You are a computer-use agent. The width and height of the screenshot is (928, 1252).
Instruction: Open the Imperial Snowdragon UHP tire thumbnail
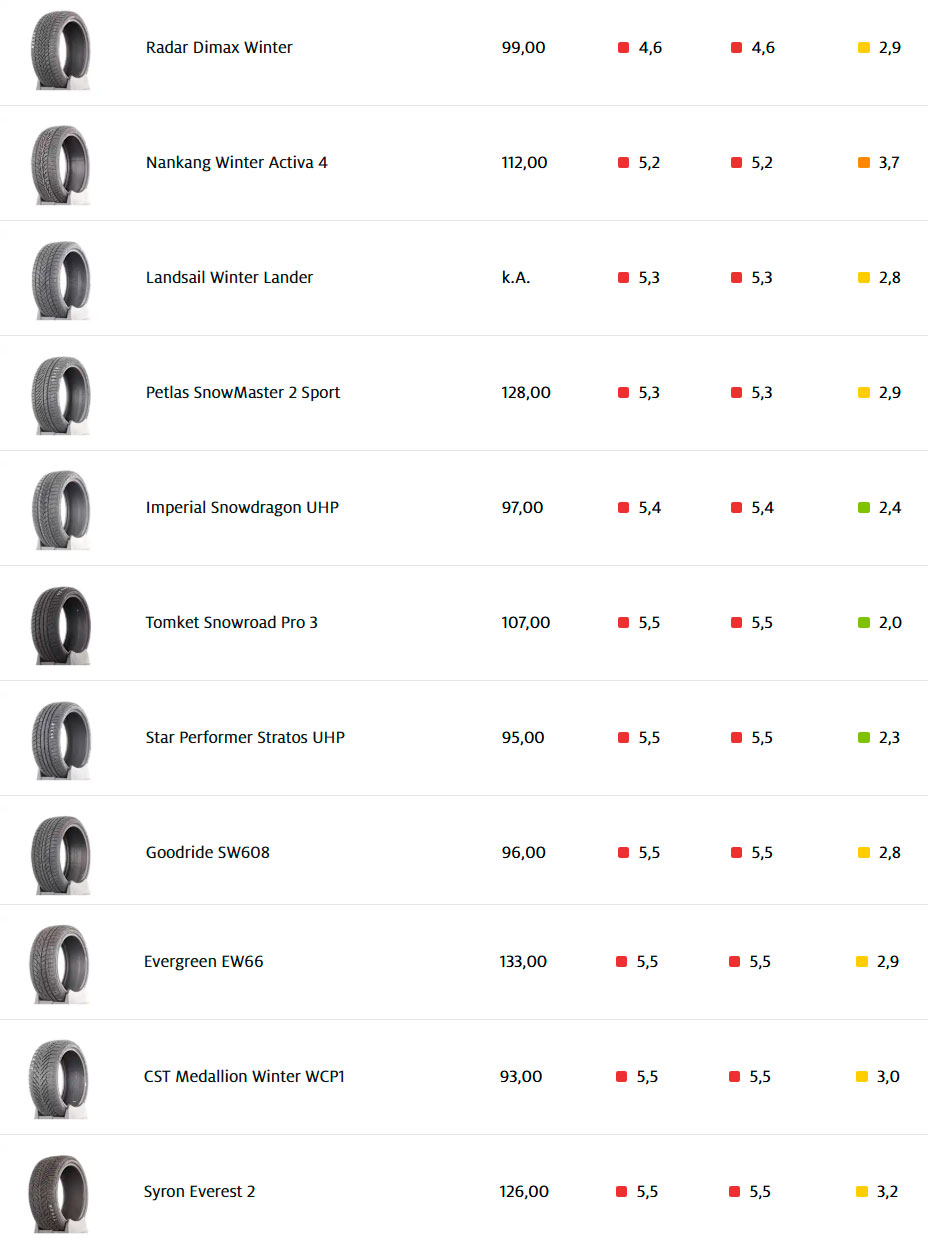click(60, 510)
